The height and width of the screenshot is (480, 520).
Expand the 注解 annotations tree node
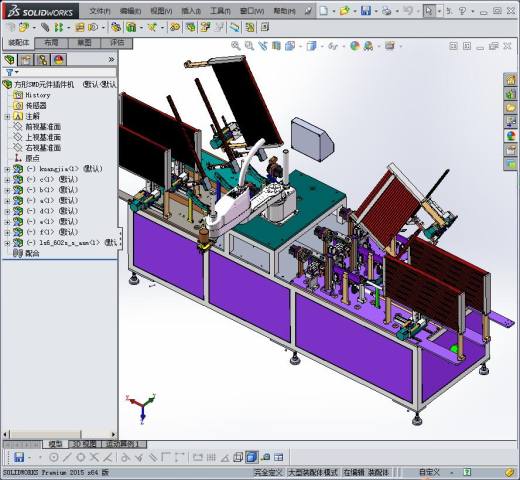pyautogui.click(x=7, y=117)
